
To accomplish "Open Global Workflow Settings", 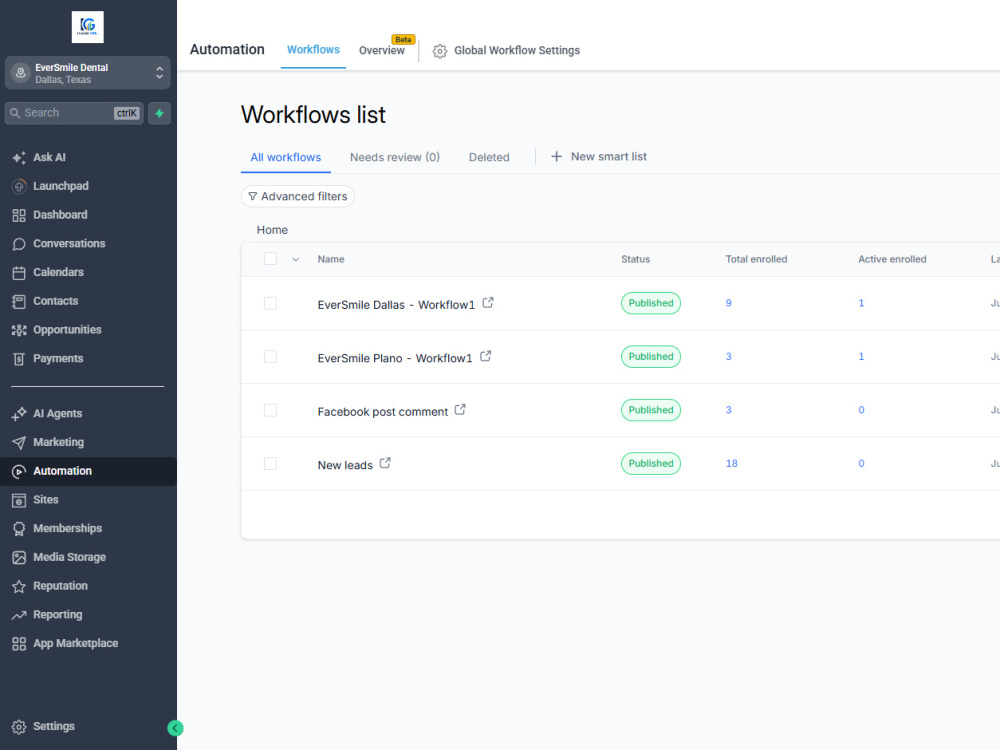I will click(506, 51).
